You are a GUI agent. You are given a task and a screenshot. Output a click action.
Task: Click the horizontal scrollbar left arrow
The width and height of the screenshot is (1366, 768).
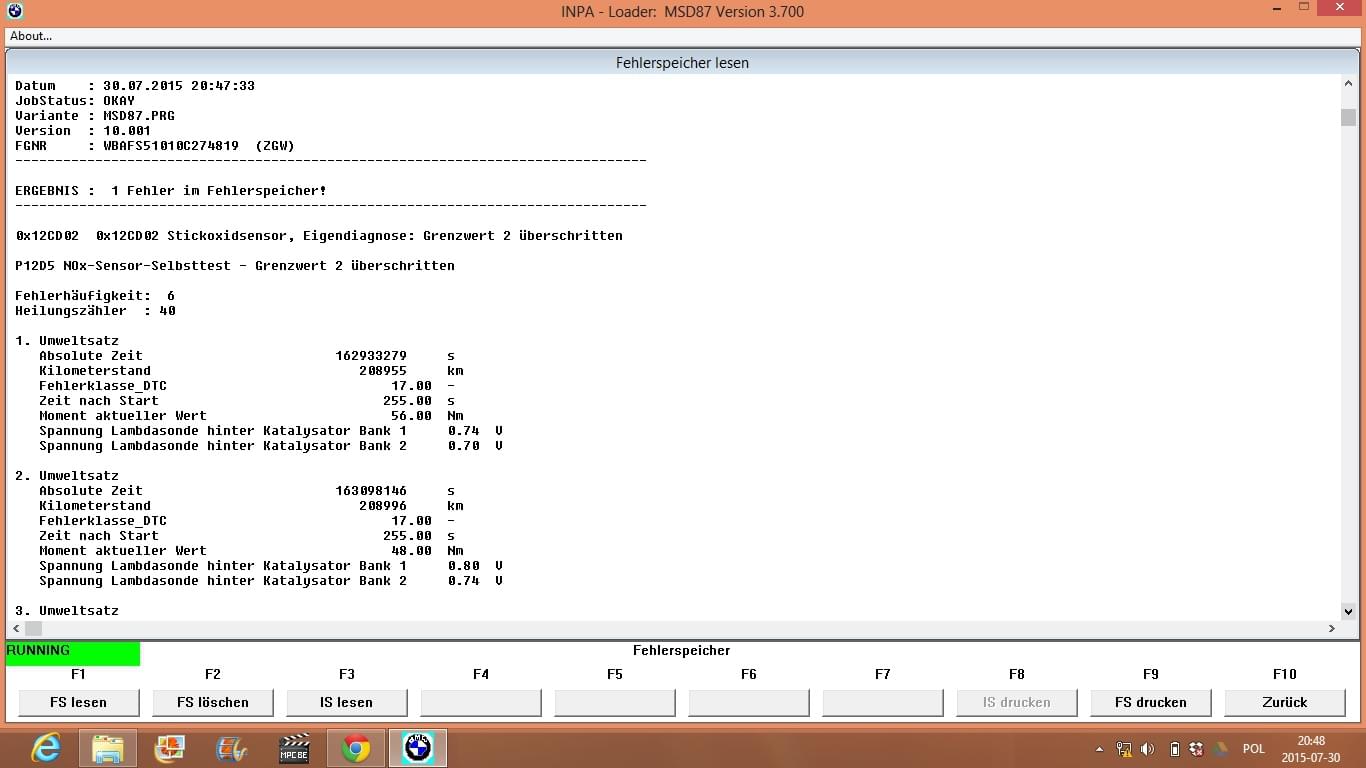[16, 628]
